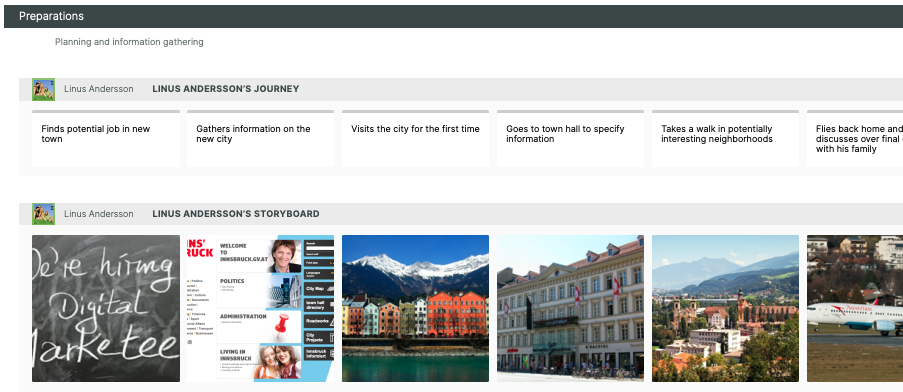Open 'Finds potential job in new town' card

click(106, 139)
